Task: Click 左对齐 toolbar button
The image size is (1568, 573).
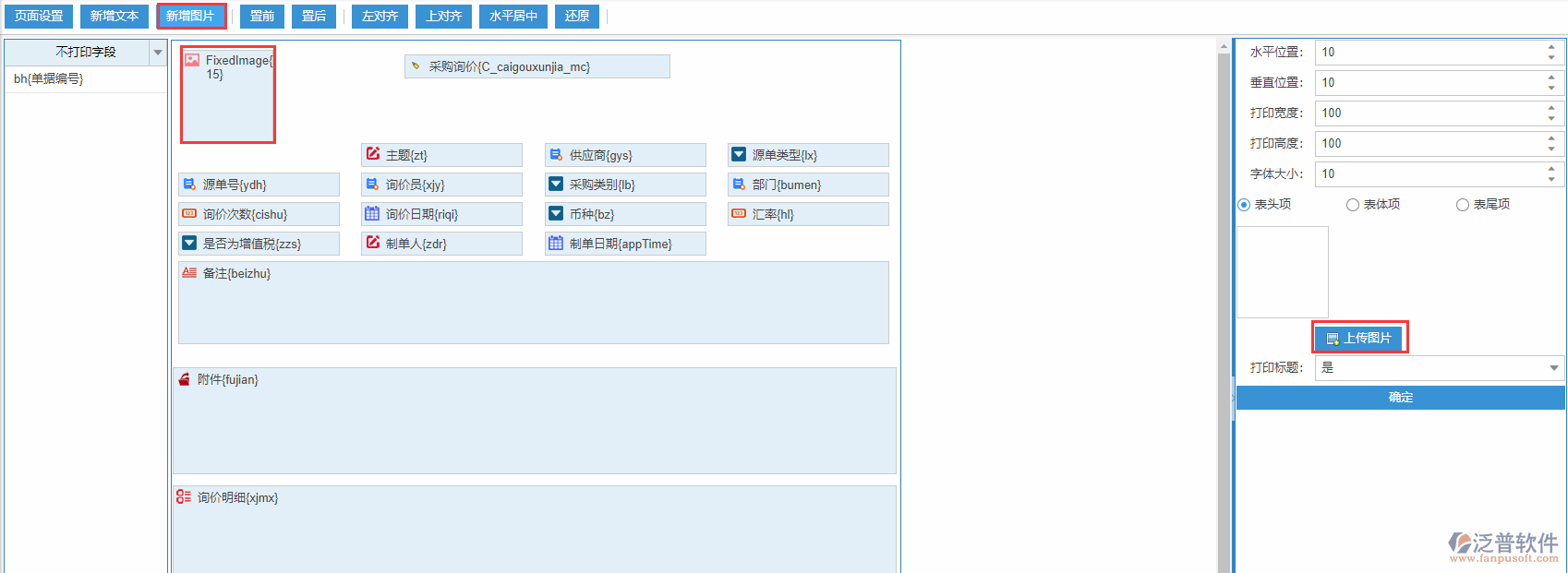Action: (x=380, y=17)
